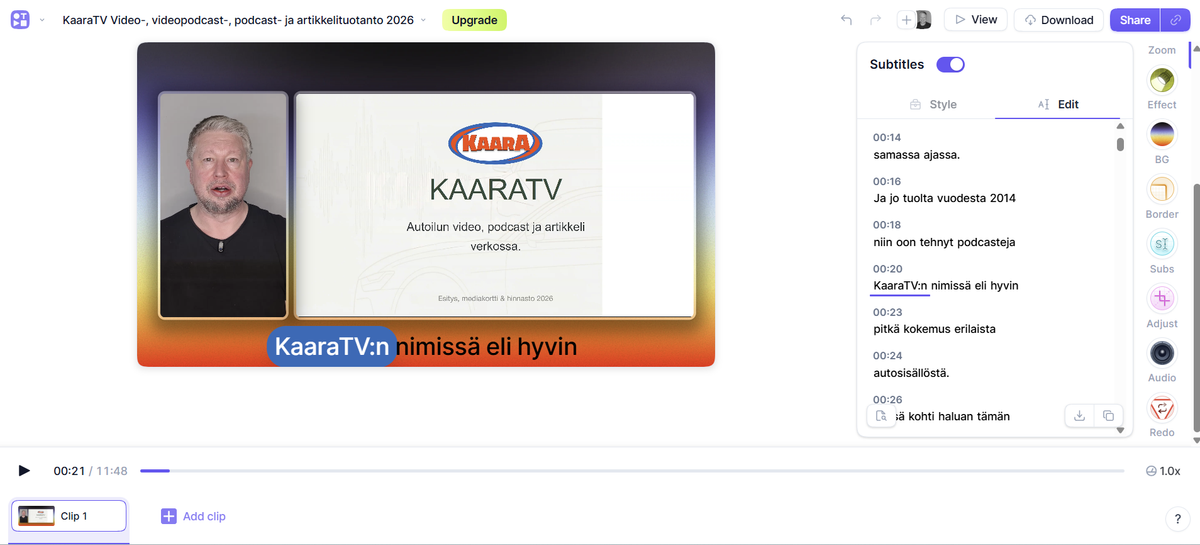Open the app logo menu chevron
Image resolution: width=1200 pixels, height=545 pixels.
(x=42, y=20)
